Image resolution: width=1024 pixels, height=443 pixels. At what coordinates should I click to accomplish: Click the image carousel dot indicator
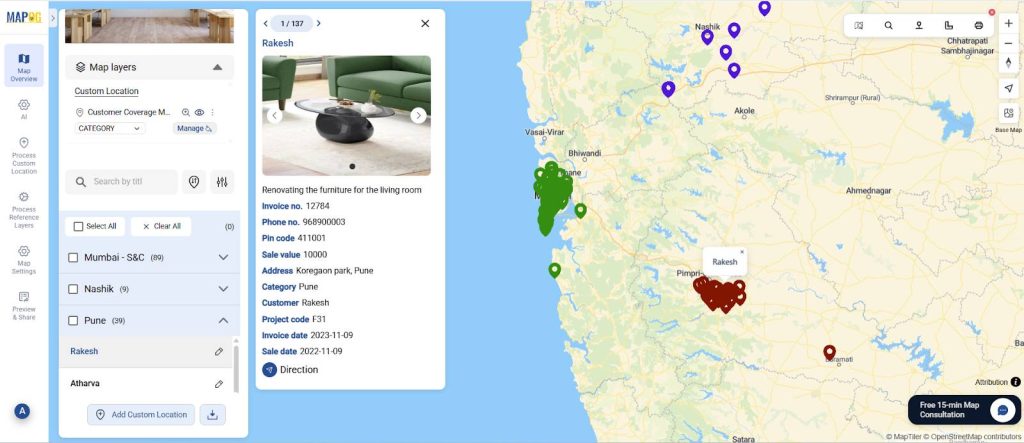click(352, 167)
